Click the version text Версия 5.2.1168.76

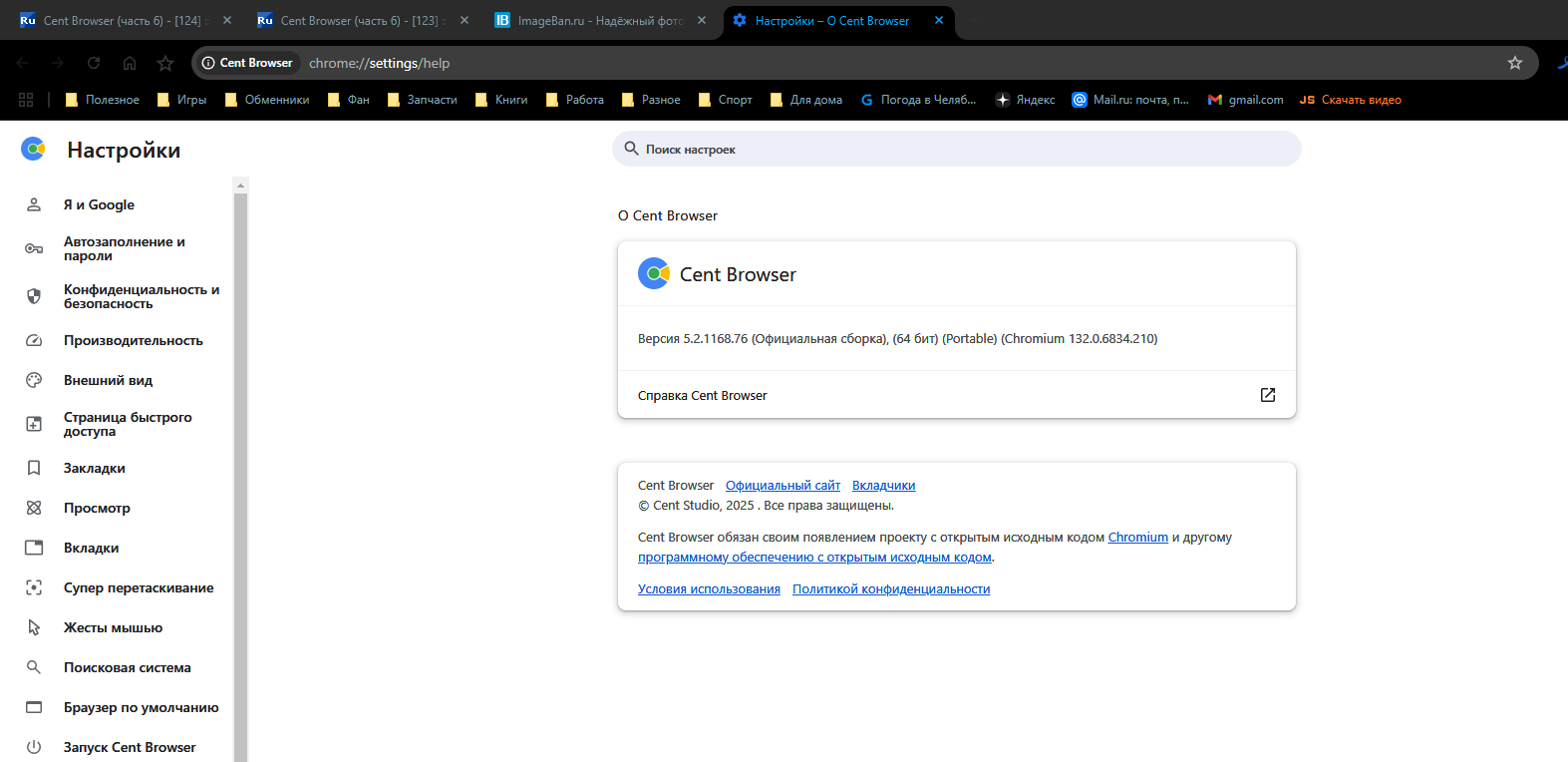(x=693, y=339)
